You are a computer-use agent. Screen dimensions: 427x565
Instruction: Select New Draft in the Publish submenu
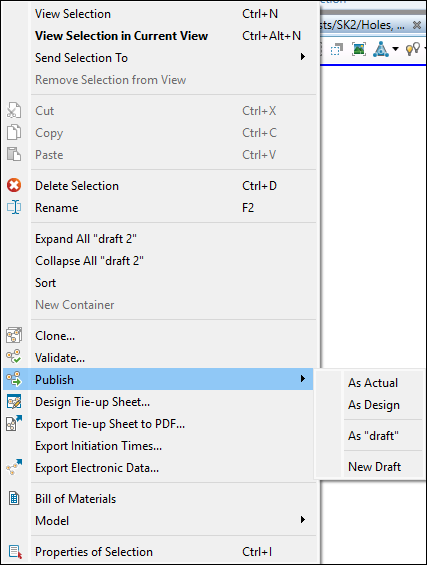[375, 466]
